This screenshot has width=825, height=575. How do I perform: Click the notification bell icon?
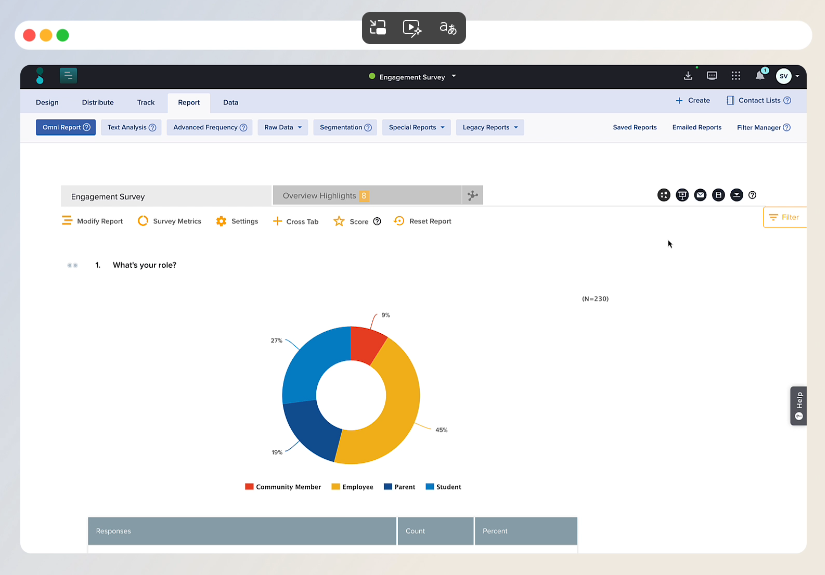[x=760, y=75]
